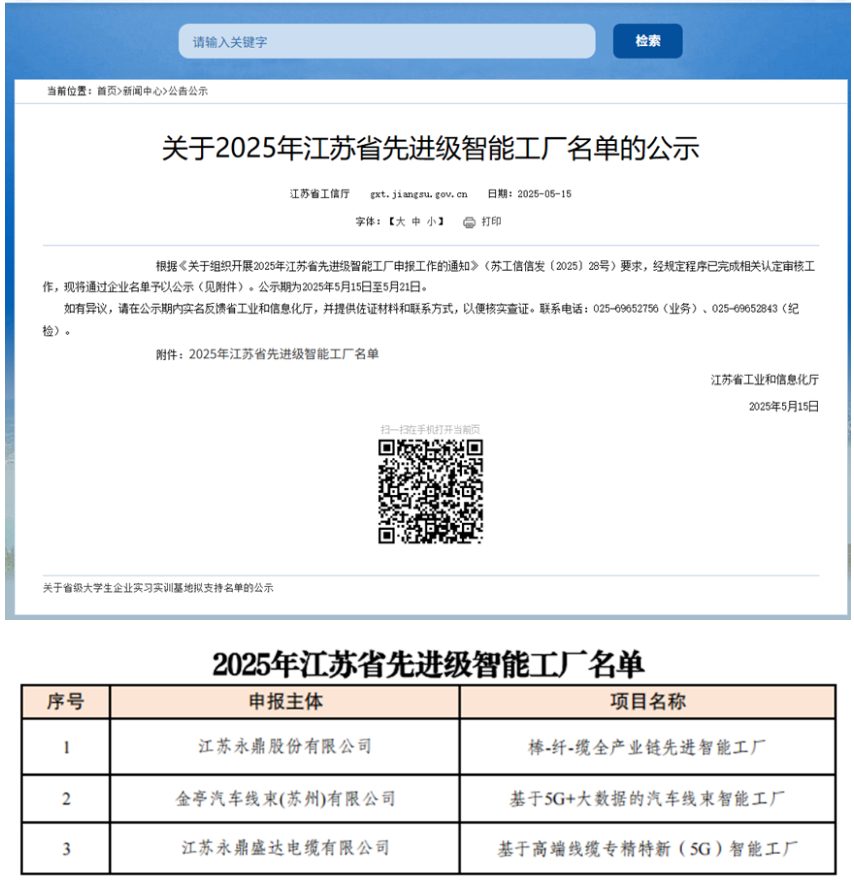The height and width of the screenshot is (890, 854).
Task: Click the cell 金亭汽车线束(苏州)有限公司
Action: 285,799
